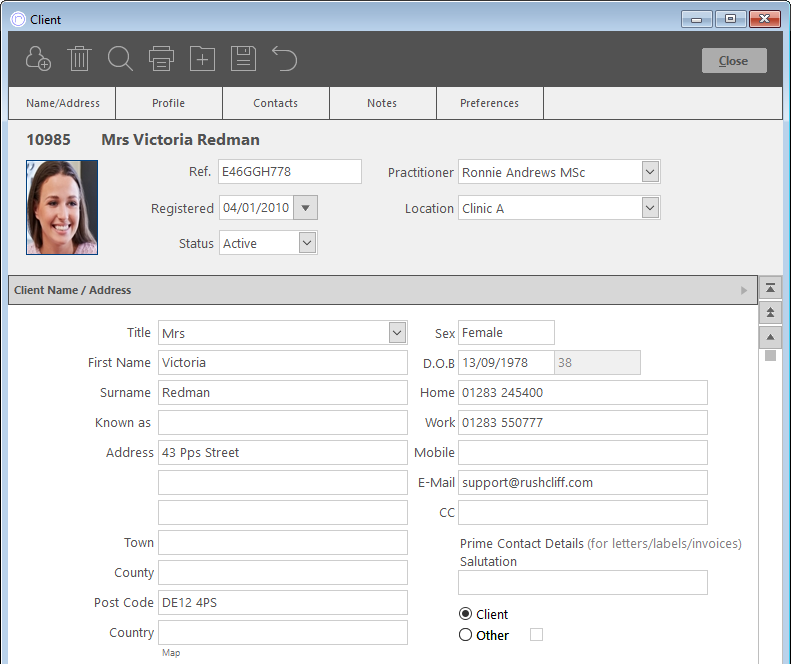Click the second empty Address line field
791x664 pixels.
click(x=282, y=483)
